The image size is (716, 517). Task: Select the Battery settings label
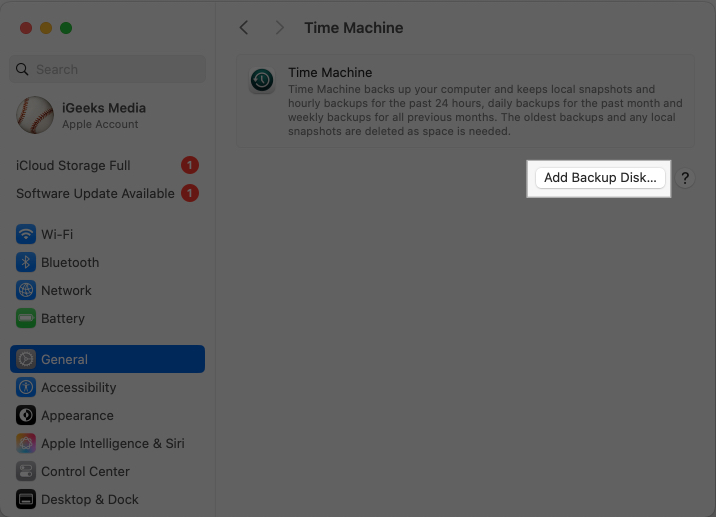coord(63,319)
